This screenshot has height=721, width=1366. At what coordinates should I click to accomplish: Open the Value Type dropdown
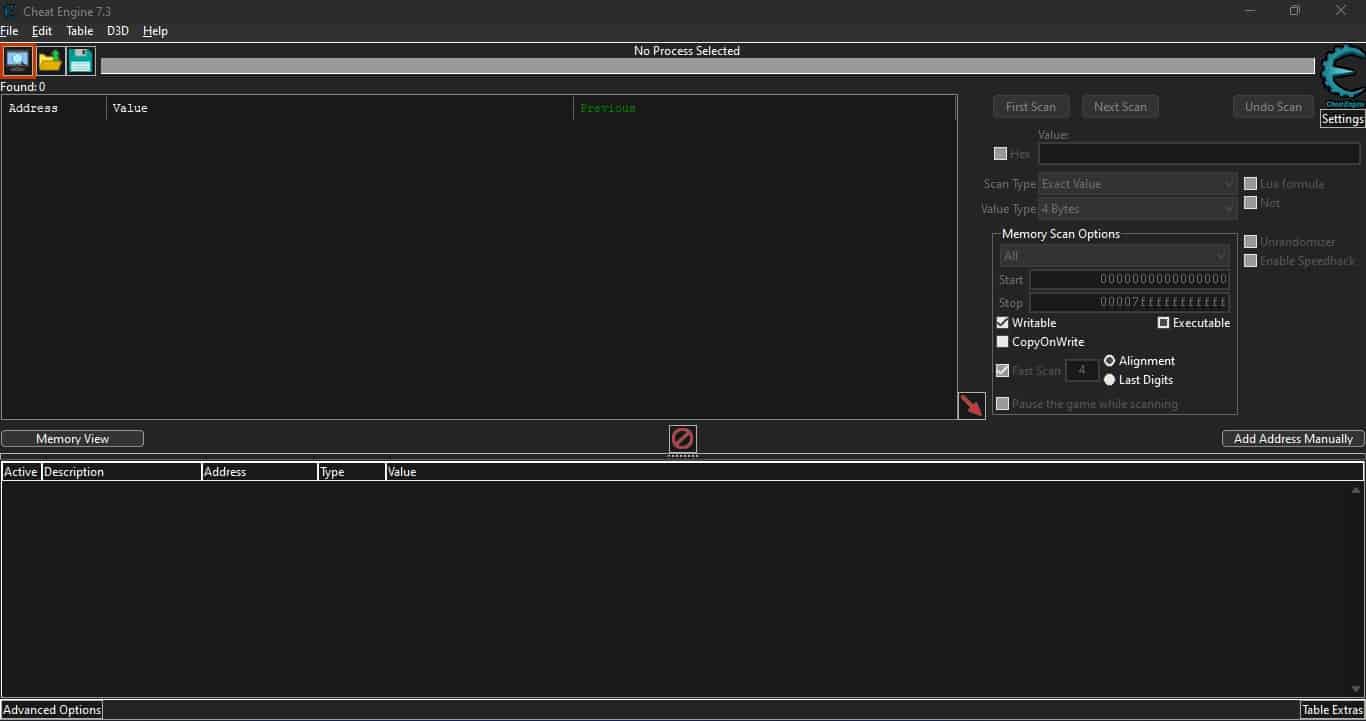1138,209
